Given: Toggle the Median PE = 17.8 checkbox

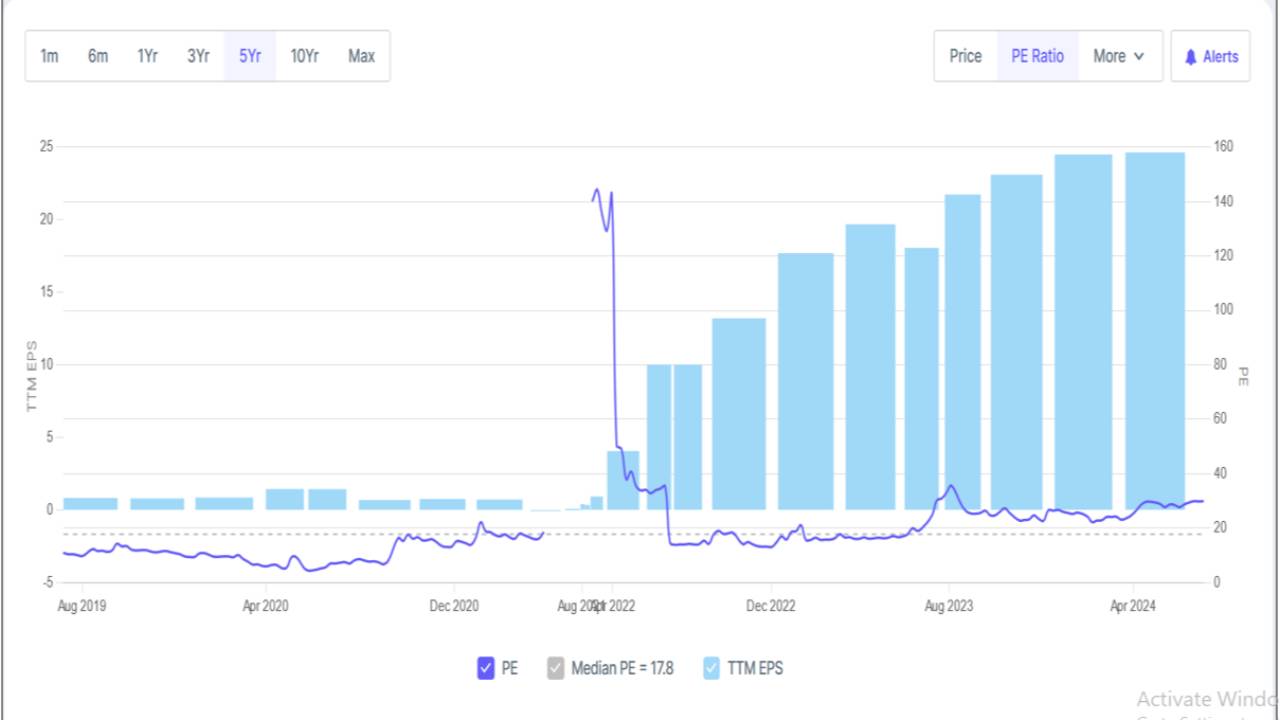Looking at the screenshot, I should click(x=556, y=668).
